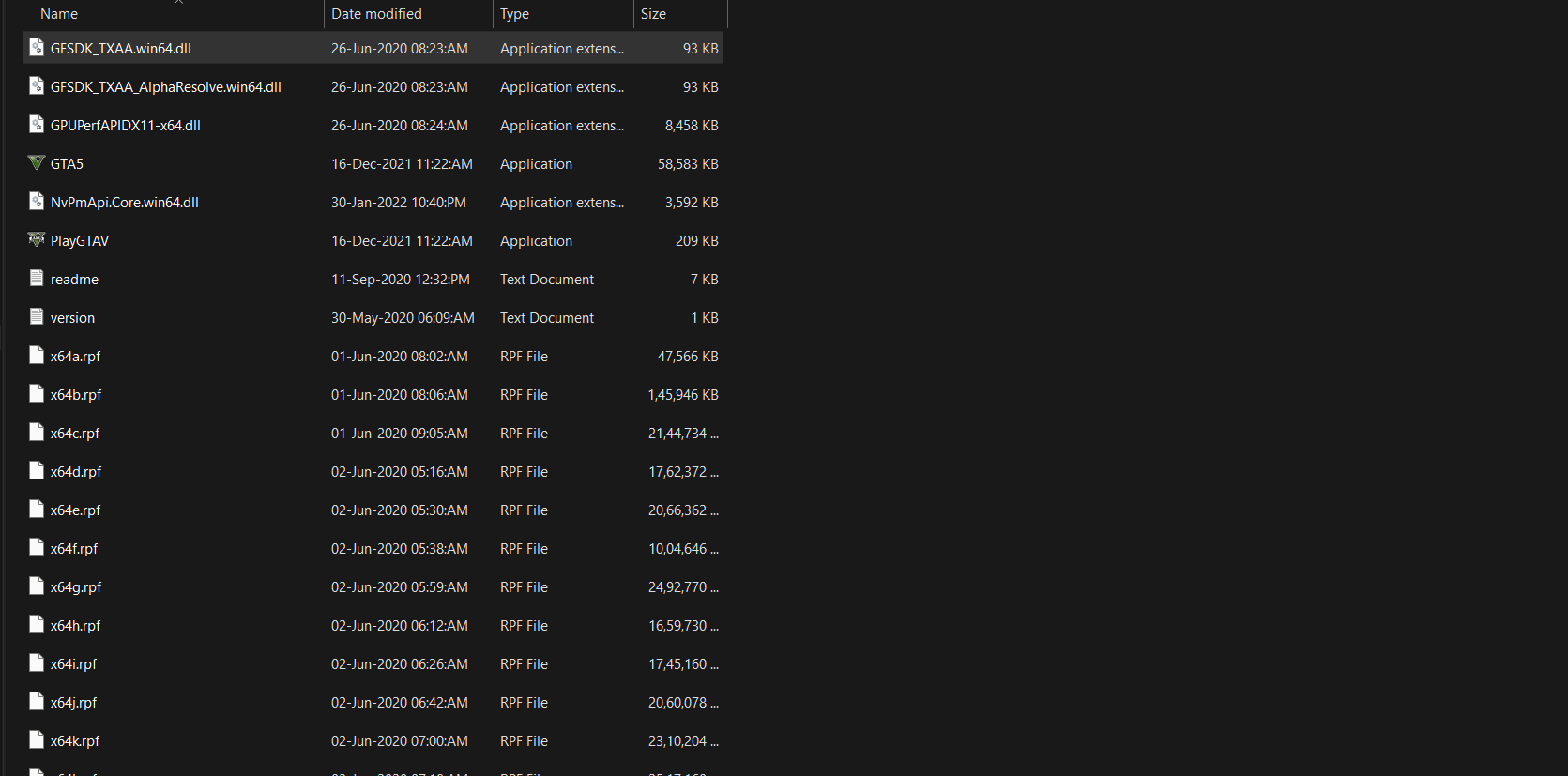Click the PlayGTAV application icon
The height and width of the screenshot is (776, 1568).
tap(37, 239)
